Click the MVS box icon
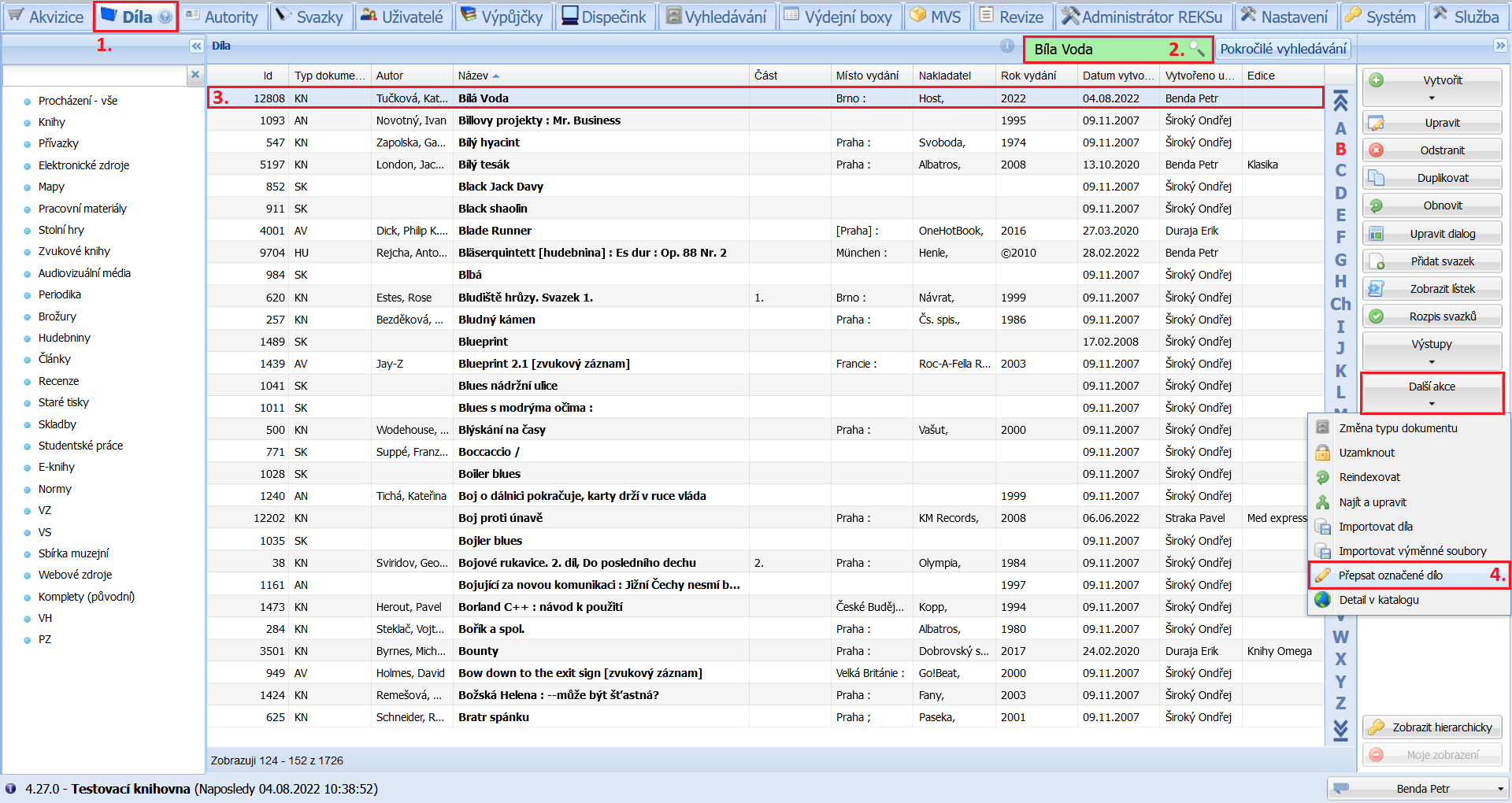1512x803 pixels. tap(917, 16)
